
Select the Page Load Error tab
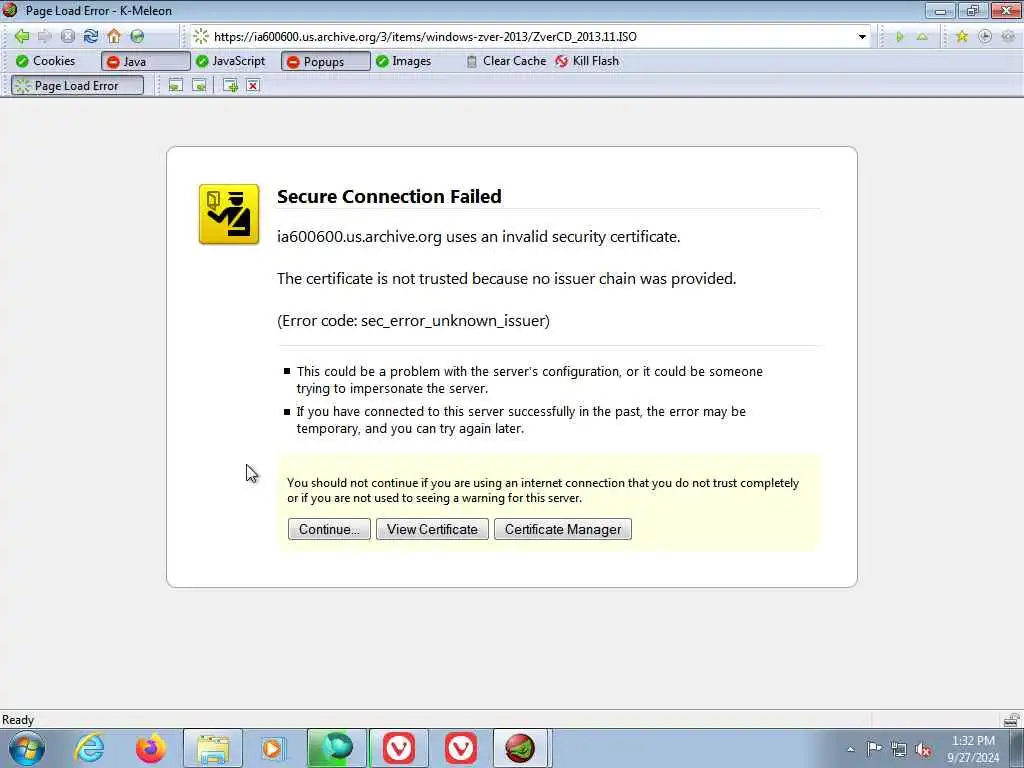[77, 86]
